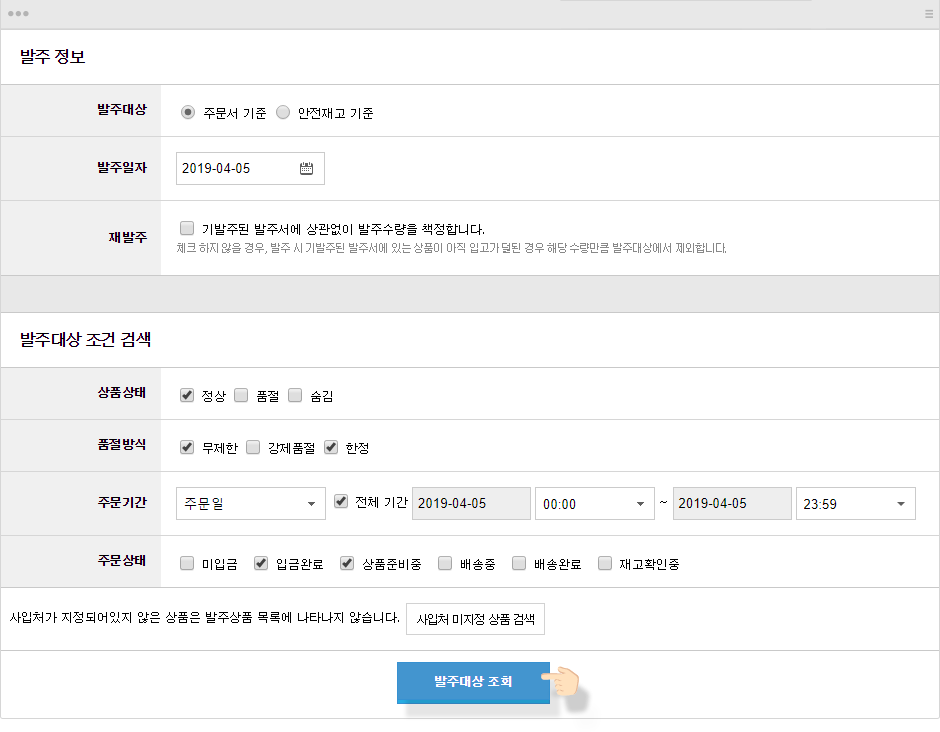
Task: Select the 안전재고 기준 radio button
Action: pyautogui.click(x=282, y=112)
